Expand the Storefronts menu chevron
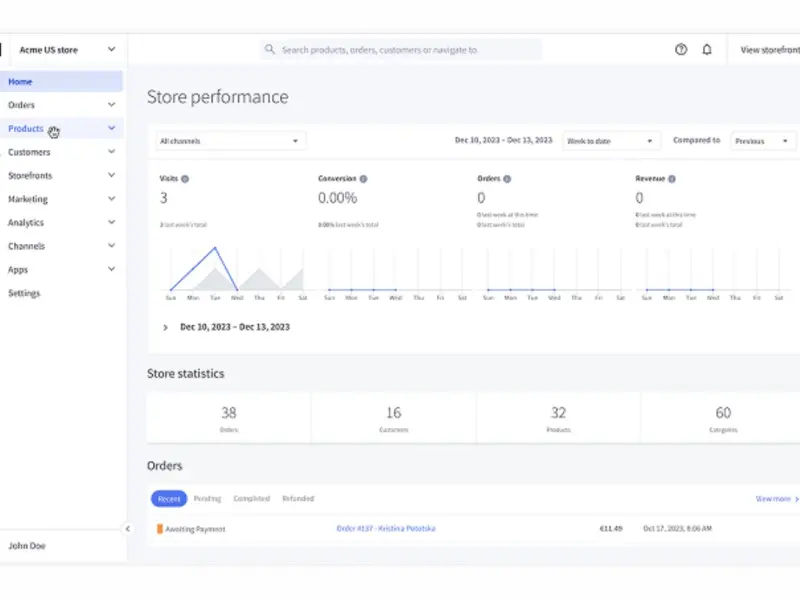 click(x=112, y=175)
